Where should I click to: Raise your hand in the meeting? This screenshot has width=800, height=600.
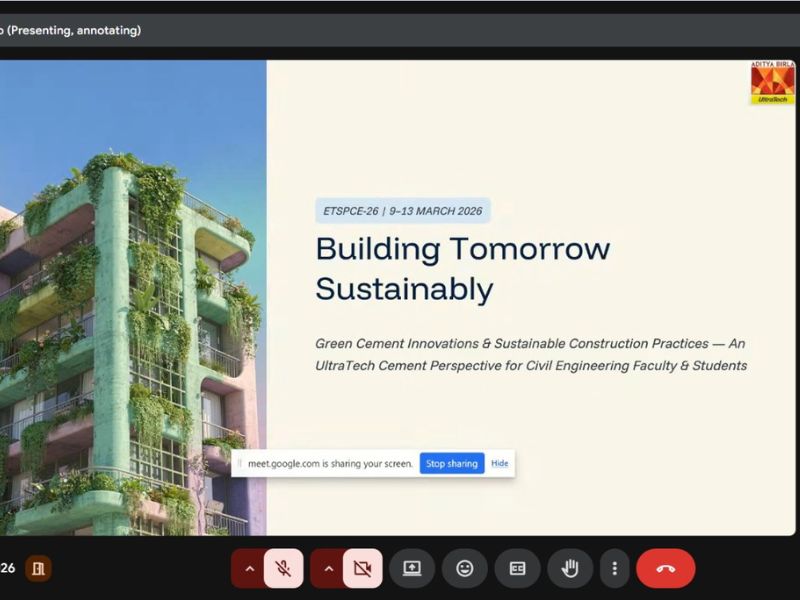570,569
